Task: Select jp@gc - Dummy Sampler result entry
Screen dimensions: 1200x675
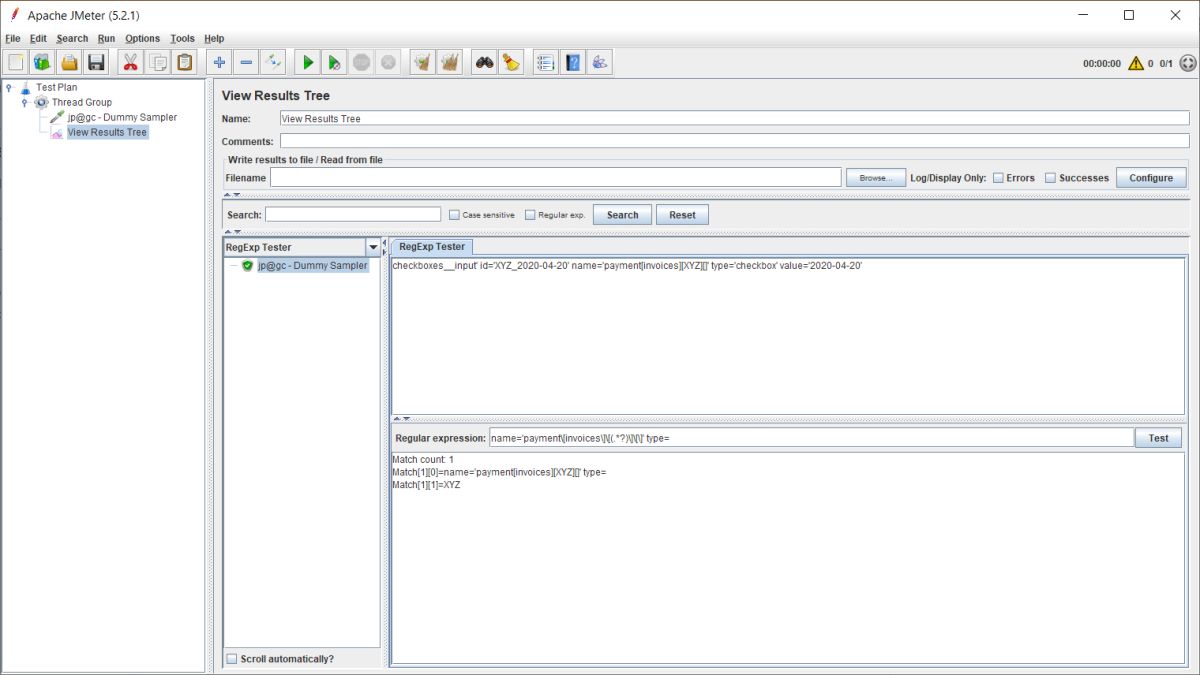Action: coord(312,266)
